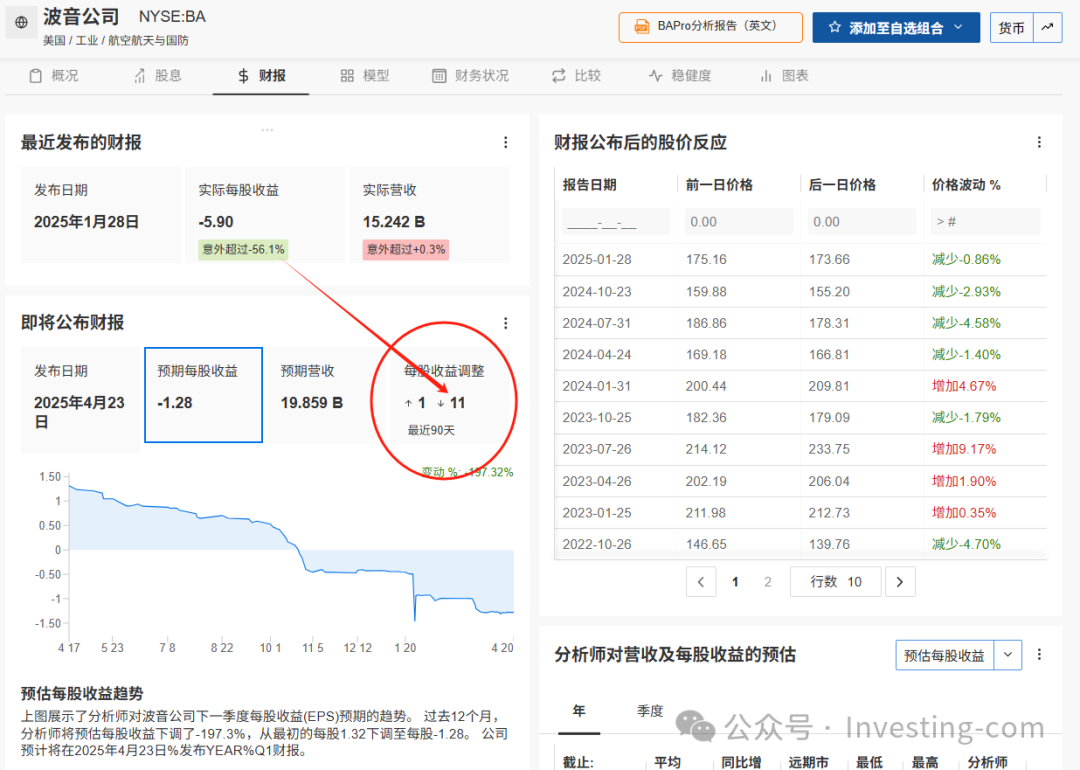Click the 添加至自选组合 star button
1080x770 pixels.
pyautogui.click(x=896, y=27)
